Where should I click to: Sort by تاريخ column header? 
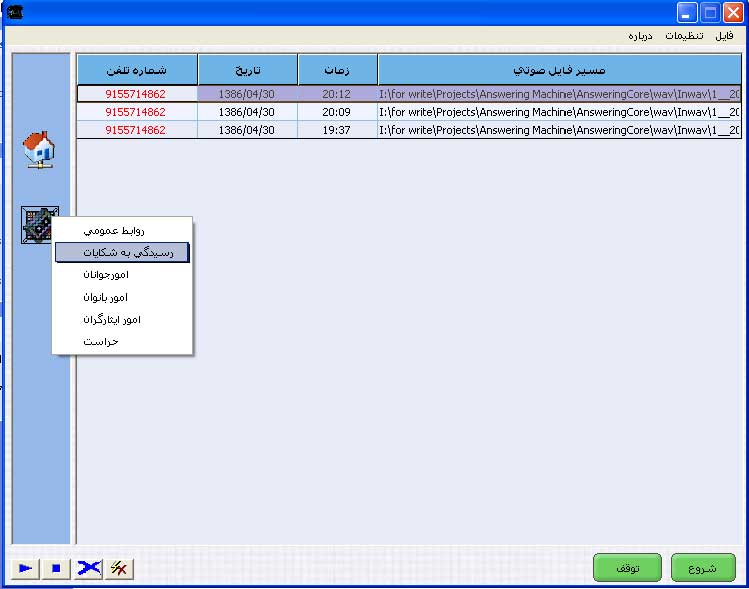tap(248, 70)
